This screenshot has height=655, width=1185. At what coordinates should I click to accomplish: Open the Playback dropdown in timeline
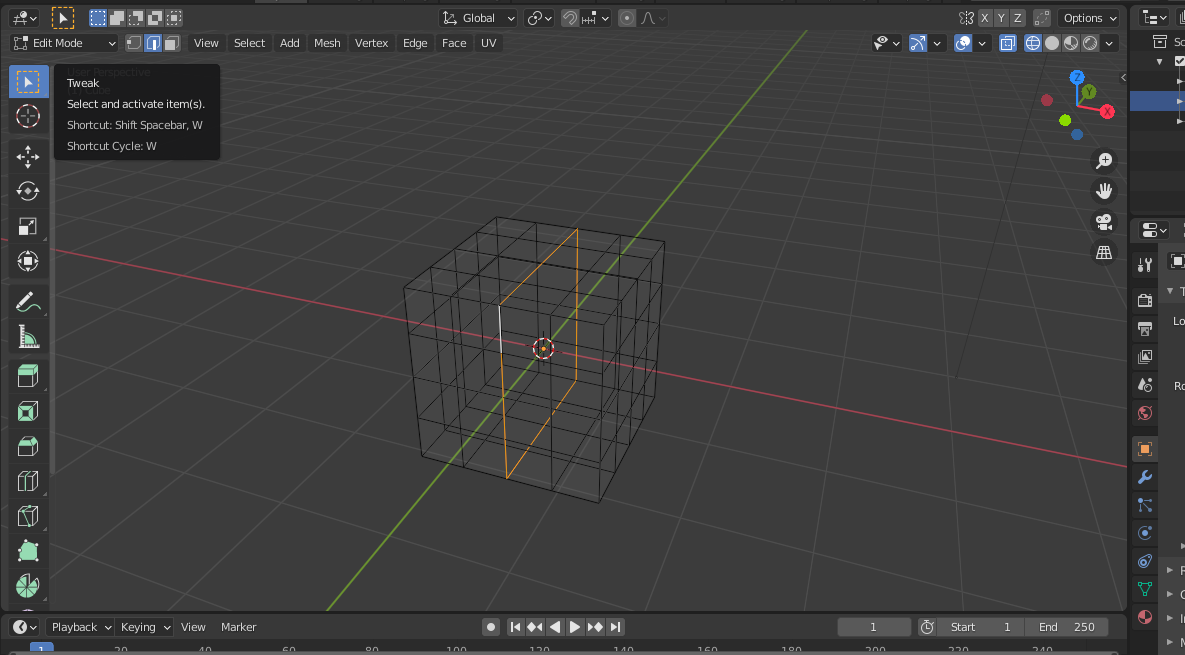81,627
